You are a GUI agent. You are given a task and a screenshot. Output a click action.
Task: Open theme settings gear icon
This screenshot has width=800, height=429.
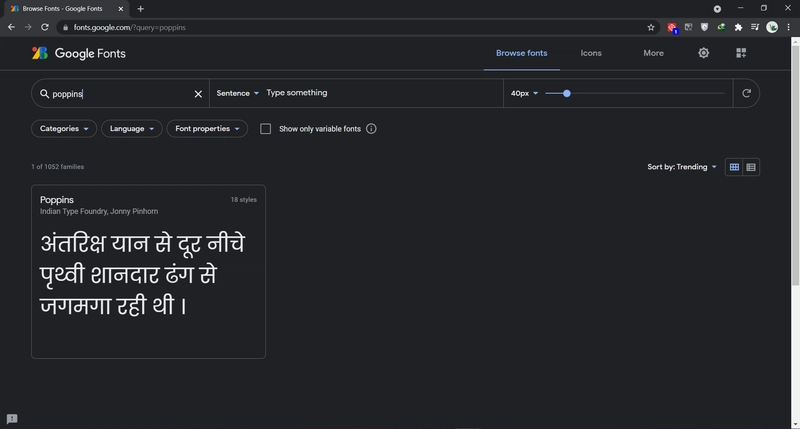pyautogui.click(x=703, y=53)
